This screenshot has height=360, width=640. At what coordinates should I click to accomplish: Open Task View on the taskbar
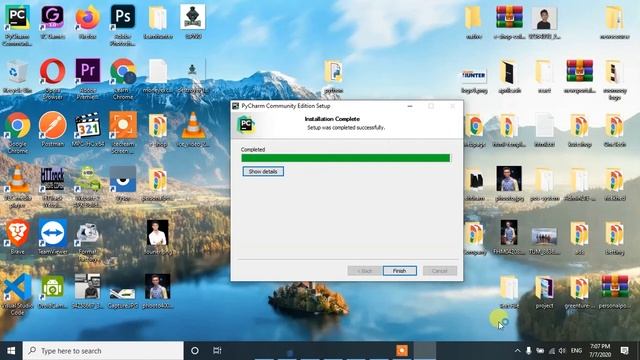tap(217, 351)
